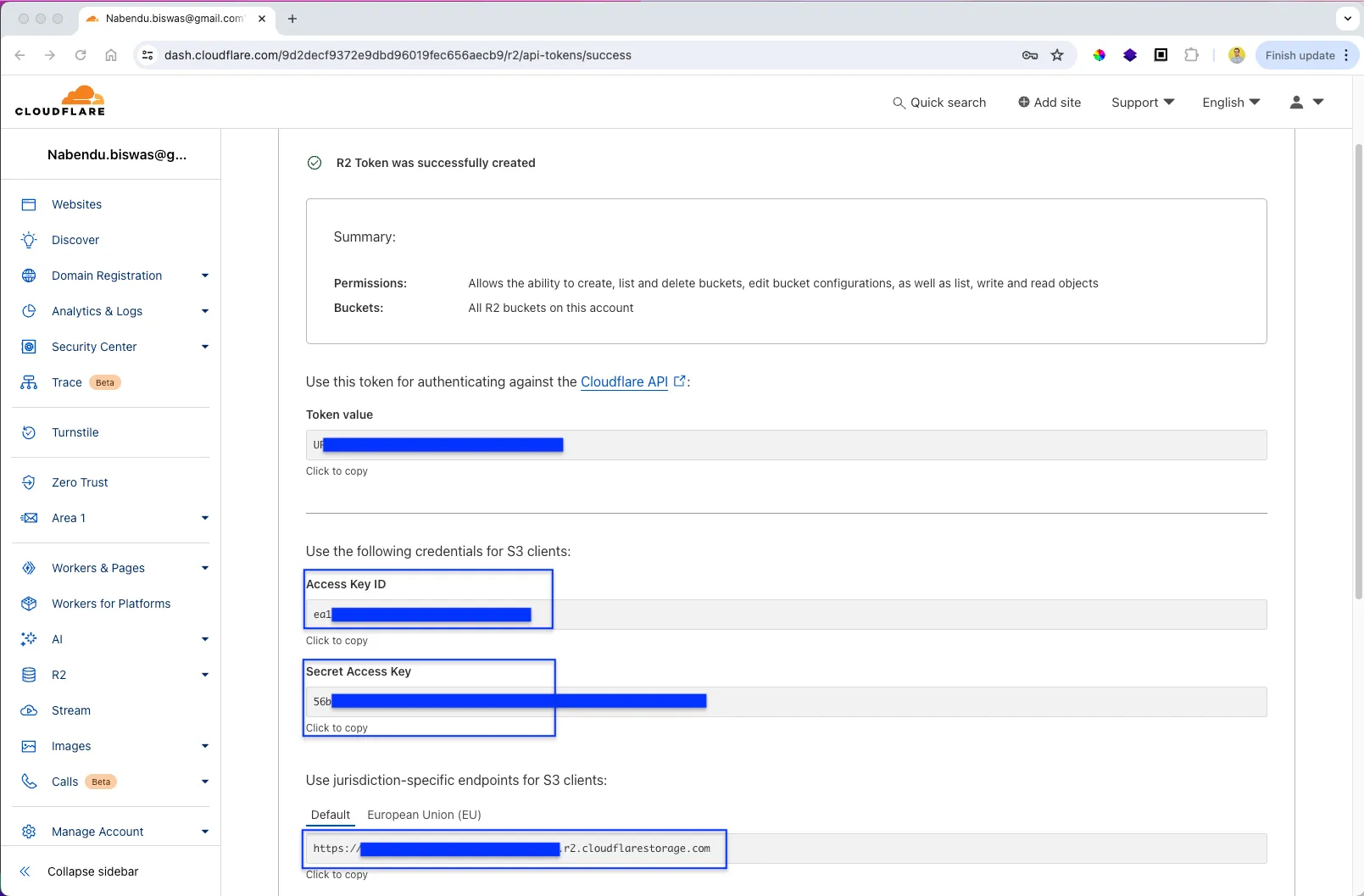Open the user account dropdown
Viewport: 1364px width, 896px height.
point(1306,102)
